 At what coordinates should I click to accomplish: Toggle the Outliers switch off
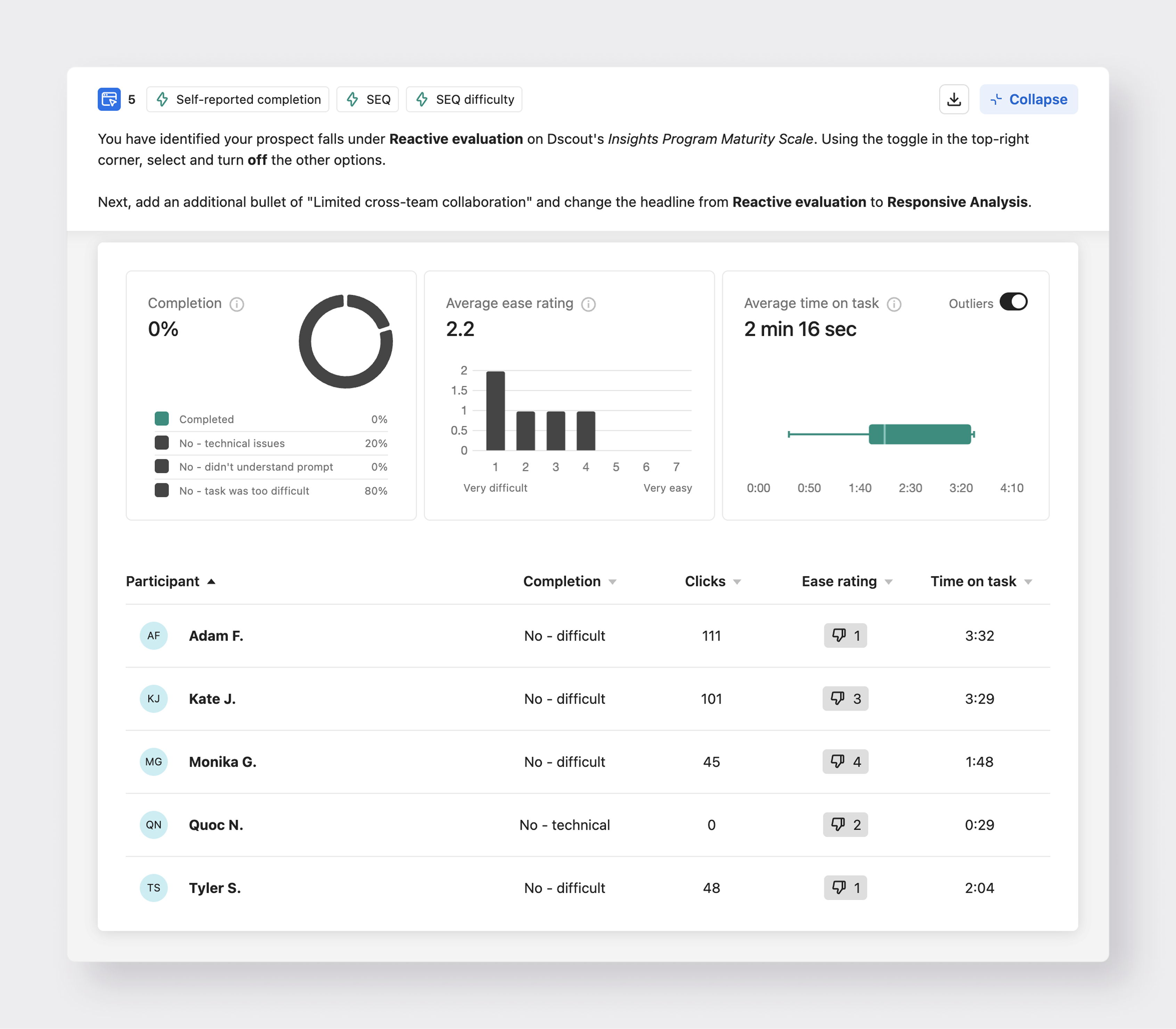click(x=1013, y=302)
